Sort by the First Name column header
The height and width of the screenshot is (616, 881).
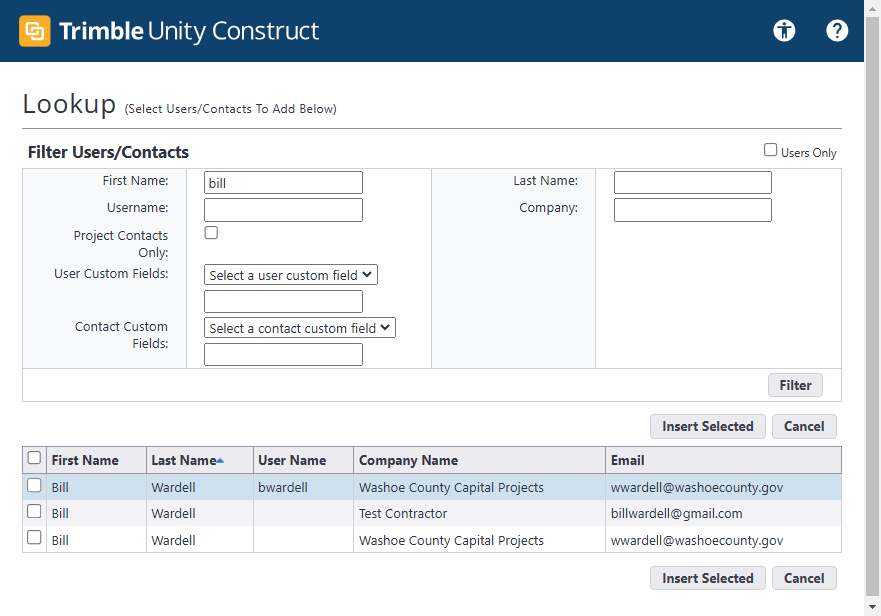point(85,460)
